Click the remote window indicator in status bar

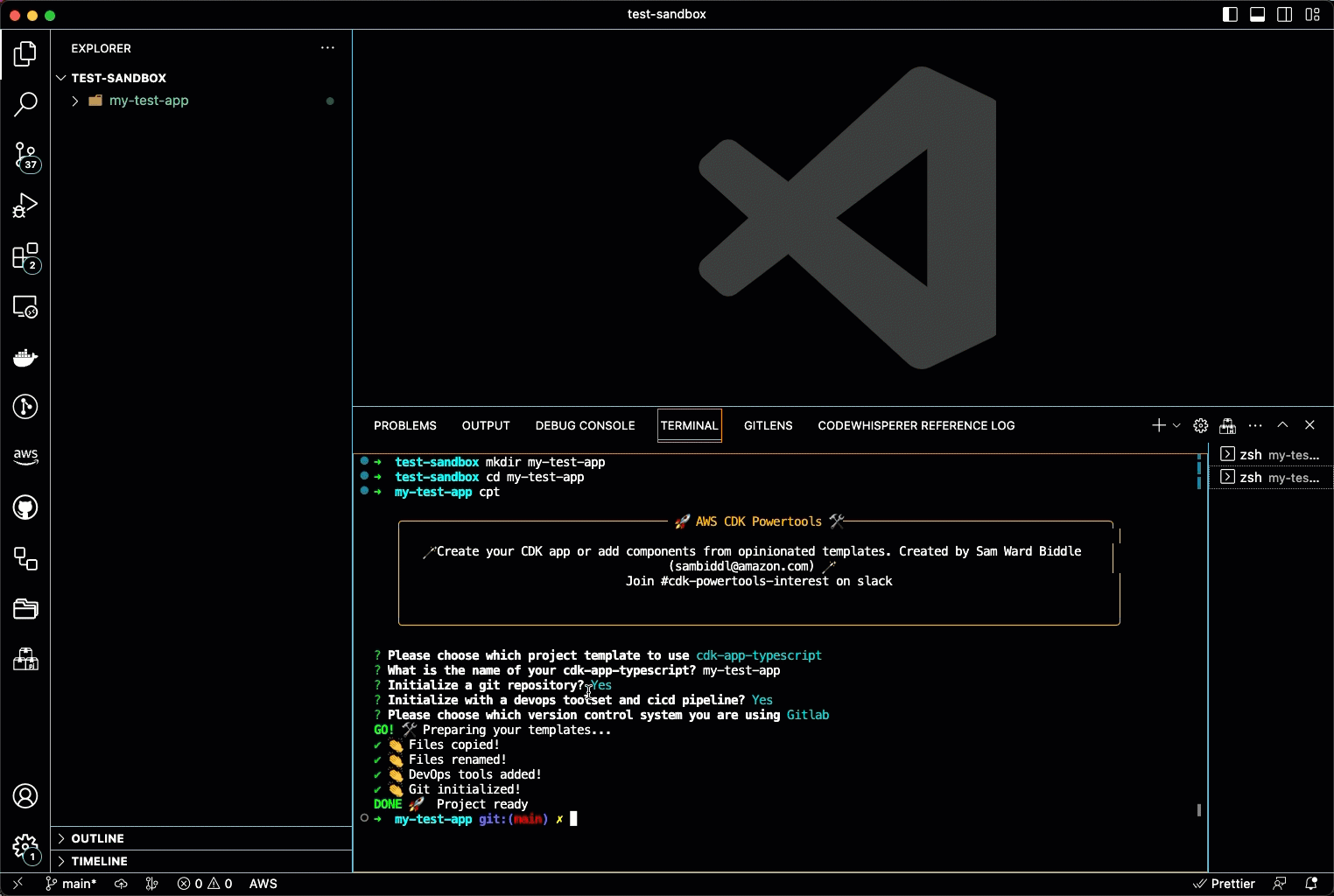click(x=18, y=884)
